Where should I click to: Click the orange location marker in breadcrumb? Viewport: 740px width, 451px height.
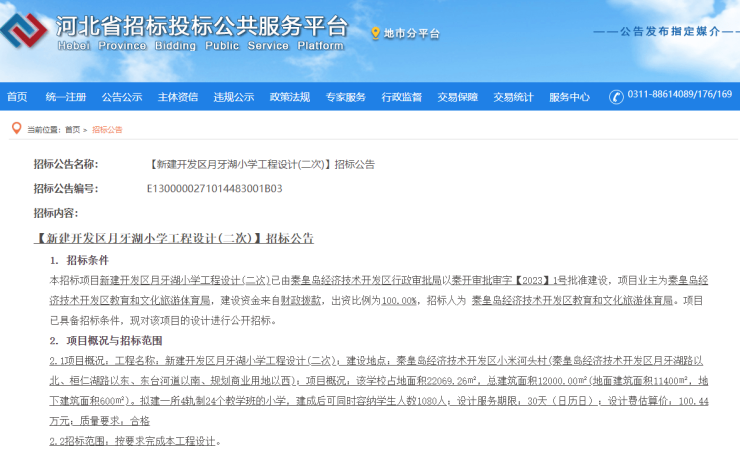click(x=17, y=128)
